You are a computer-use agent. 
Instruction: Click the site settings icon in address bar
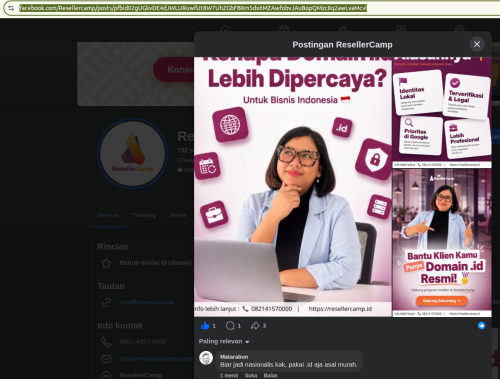[x=11, y=8]
